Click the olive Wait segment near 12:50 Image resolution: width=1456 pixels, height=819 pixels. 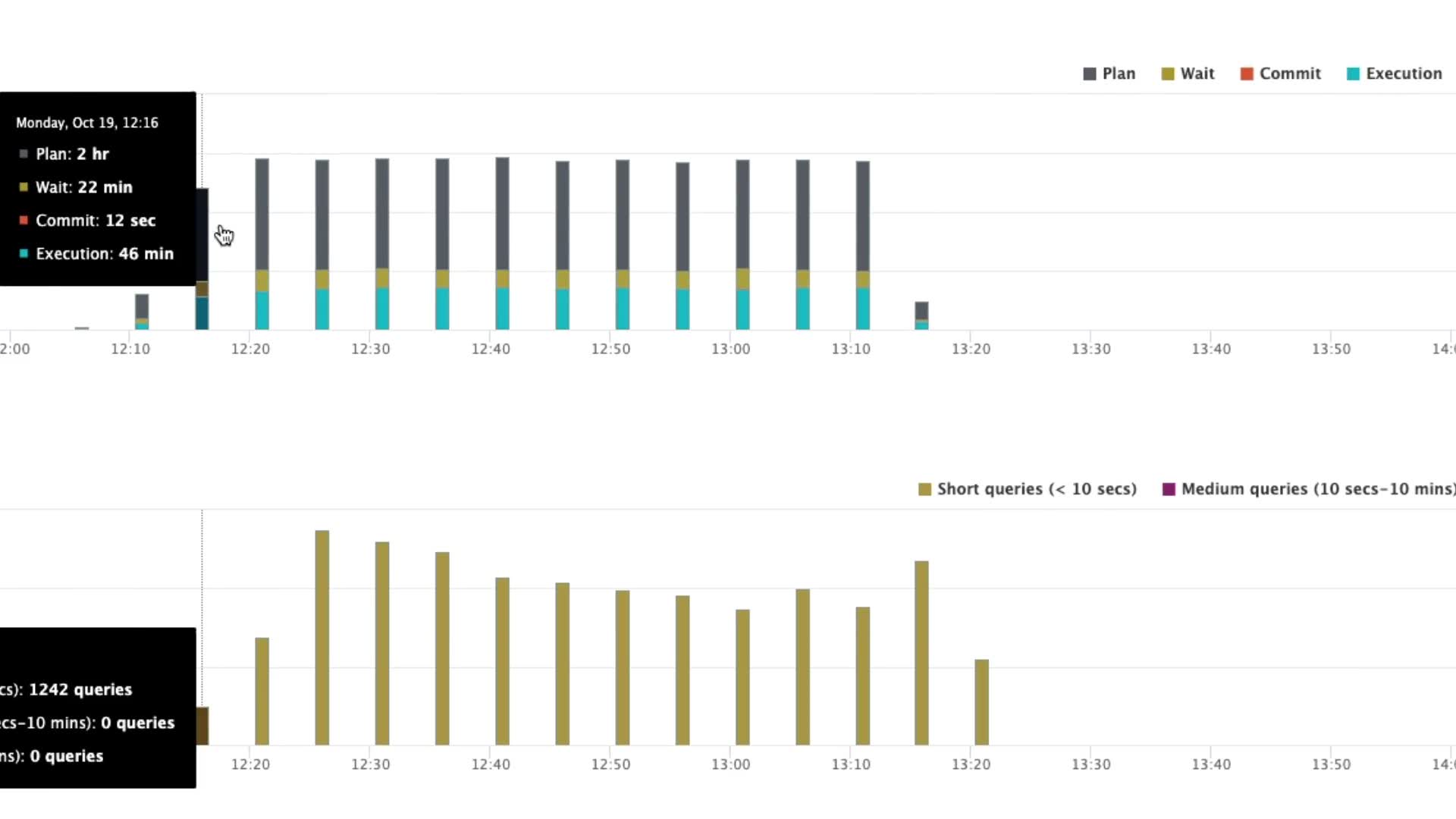point(622,278)
